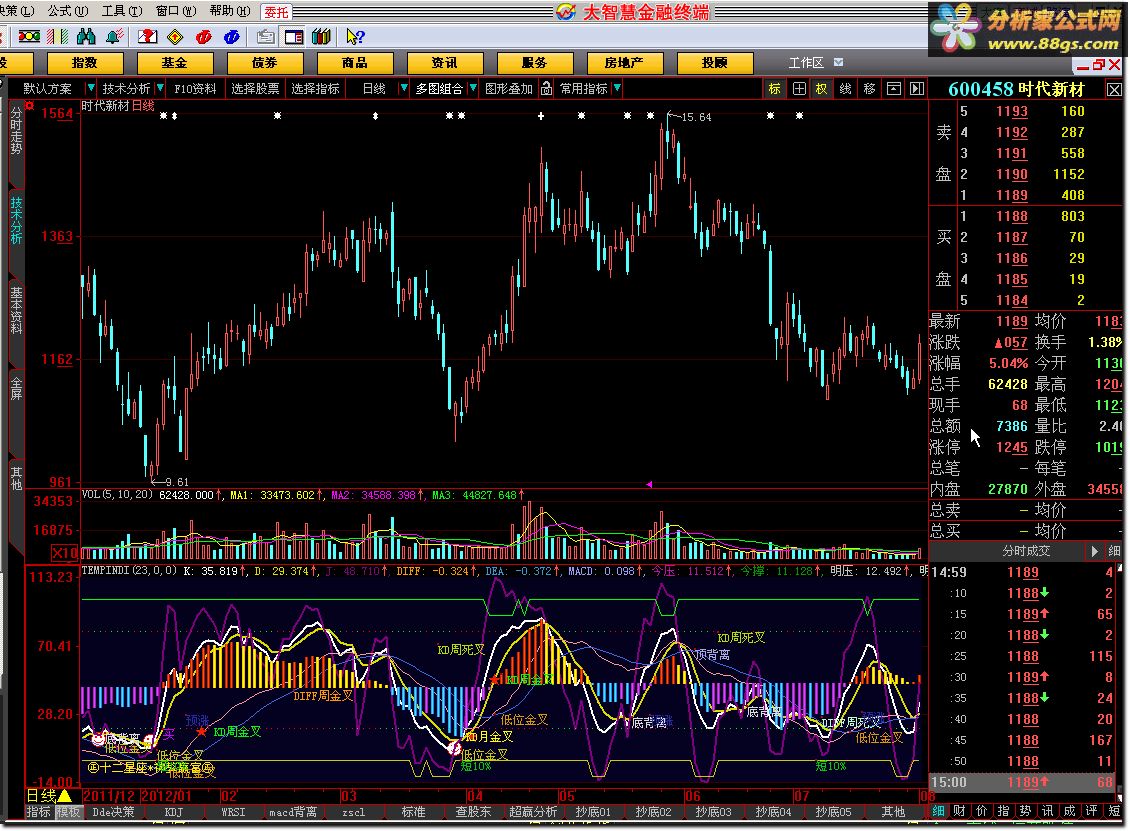Click 图形叠加 in chart toolbar
Image resolution: width=1130 pixels, height=831 pixels.
pos(509,89)
